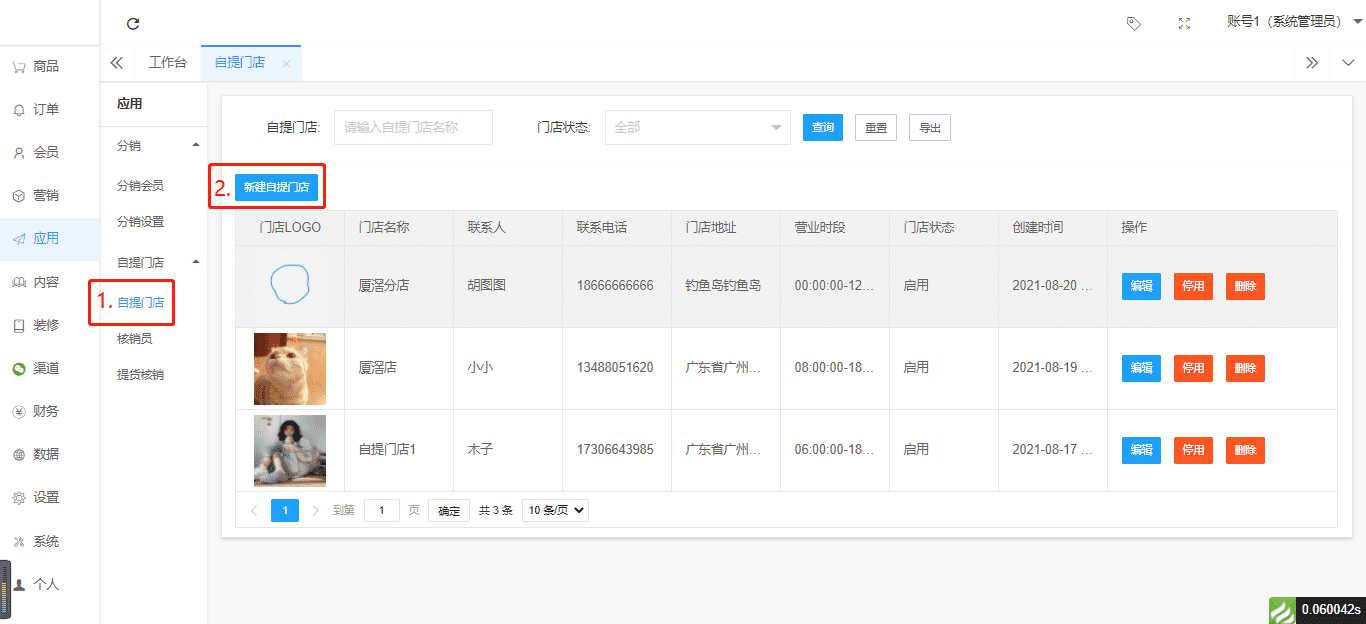Close the 自提门店 tab
The width and height of the screenshot is (1366, 624).
click(x=286, y=63)
